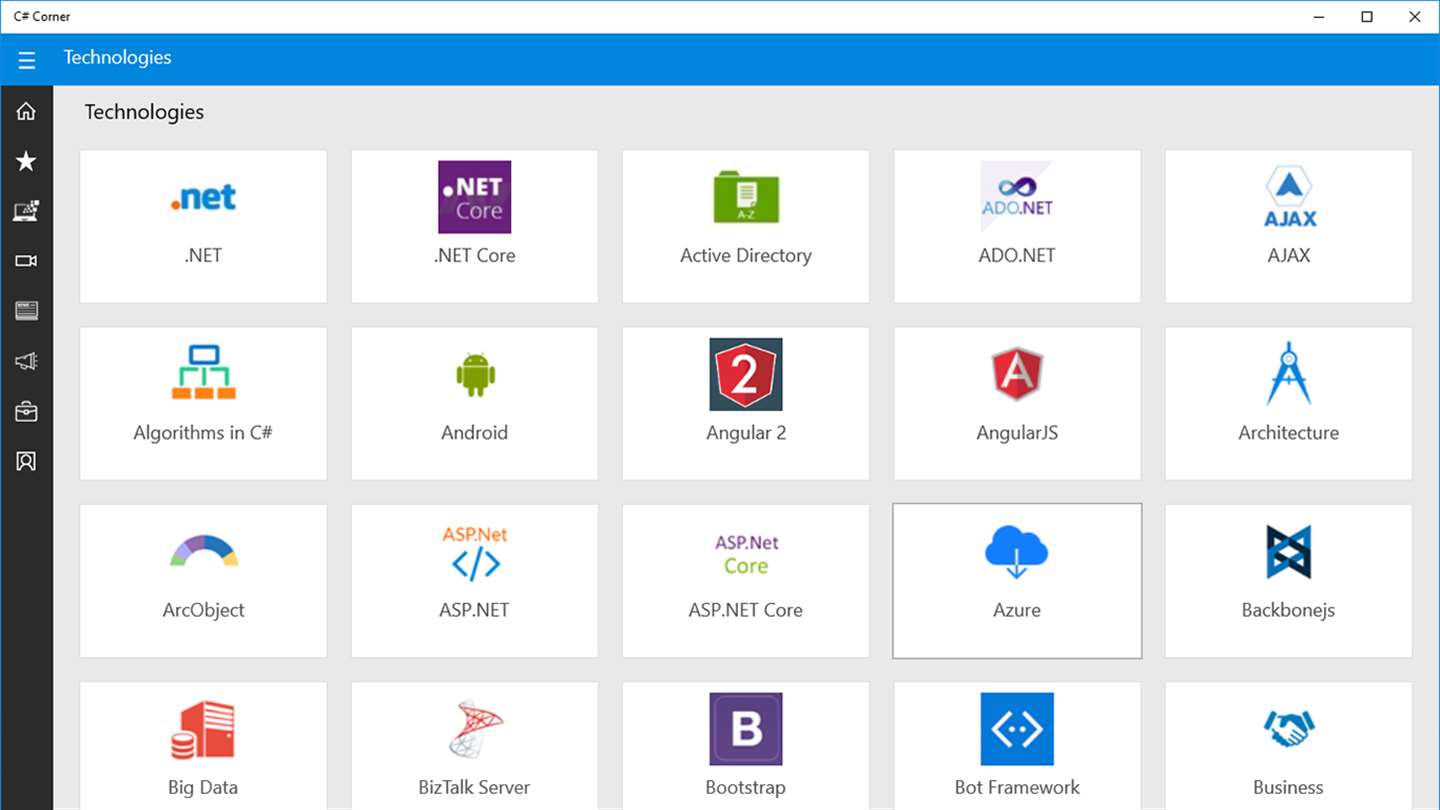
Task: Open the Active Directory tile
Action: click(746, 227)
